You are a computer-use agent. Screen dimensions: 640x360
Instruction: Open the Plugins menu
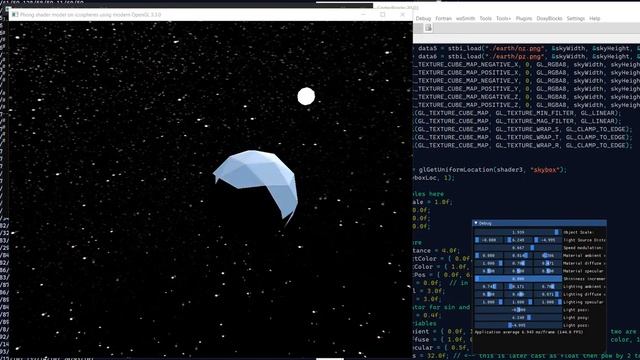(524, 19)
